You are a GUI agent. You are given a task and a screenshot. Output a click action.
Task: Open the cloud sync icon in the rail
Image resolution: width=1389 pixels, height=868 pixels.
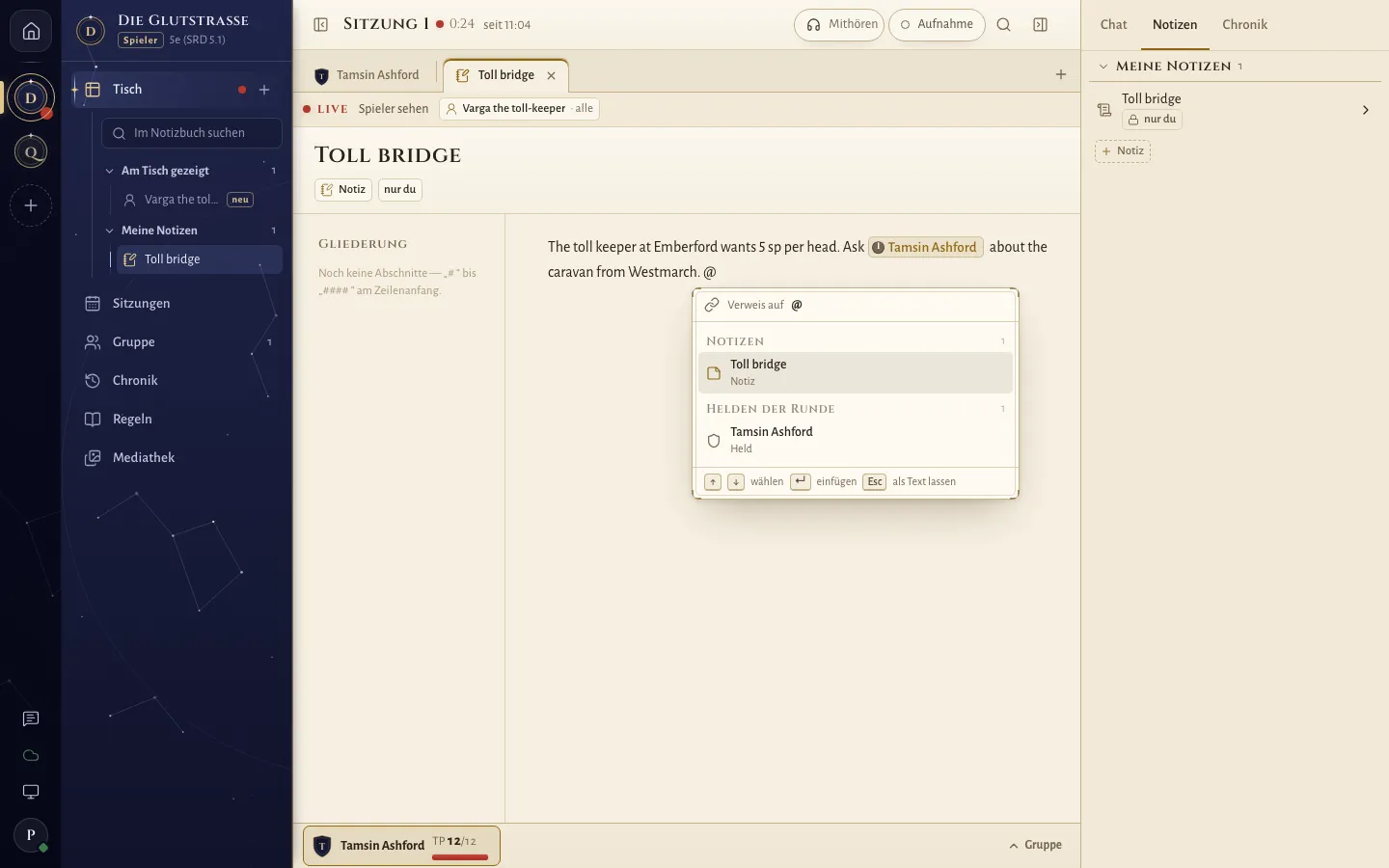click(31, 755)
